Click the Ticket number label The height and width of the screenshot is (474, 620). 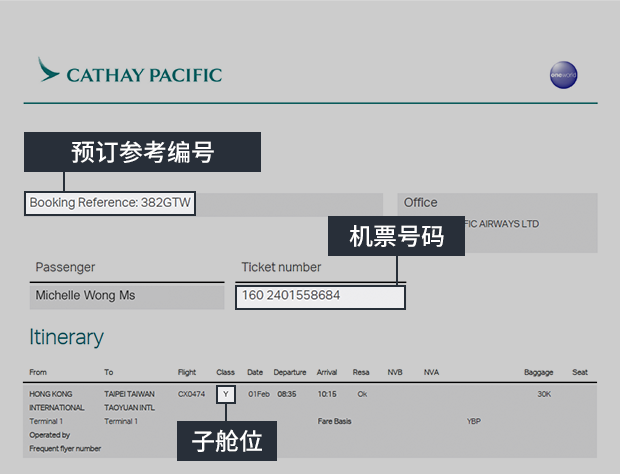pyautogui.click(x=281, y=267)
